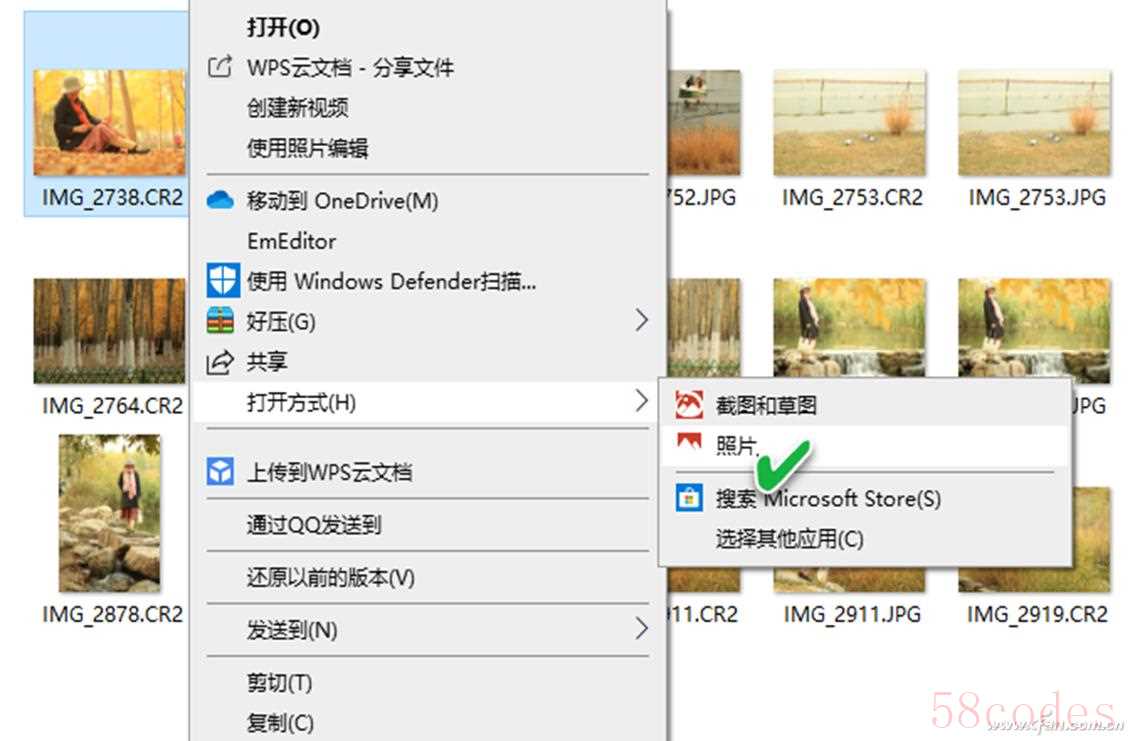Select 还原以前的版本(V) entry

click(x=331, y=577)
